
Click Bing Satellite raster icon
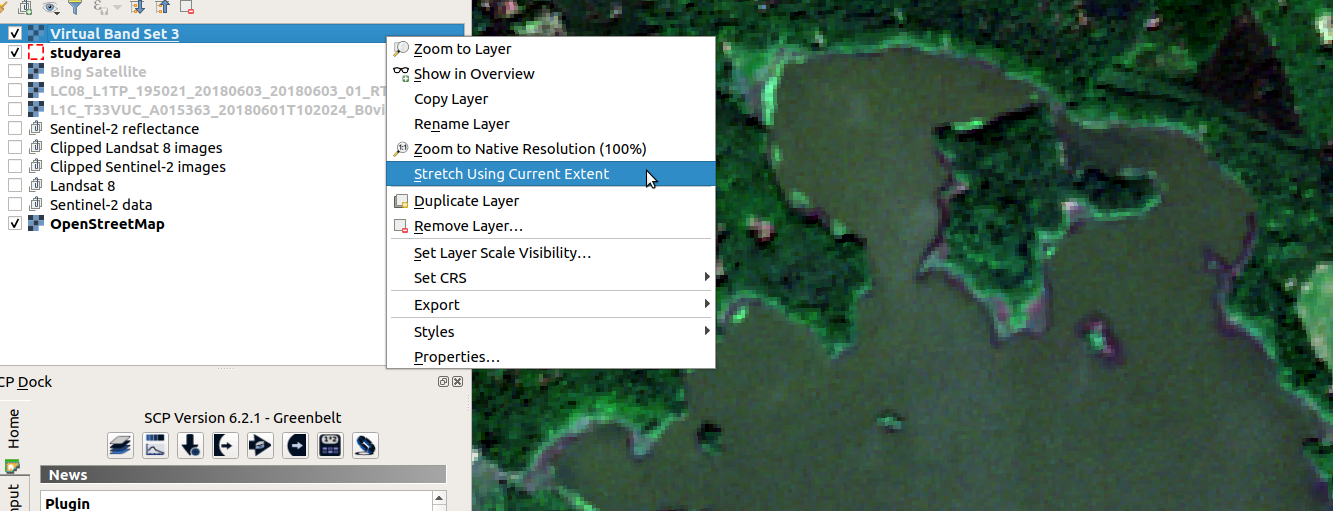pyautogui.click(x=36, y=72)
